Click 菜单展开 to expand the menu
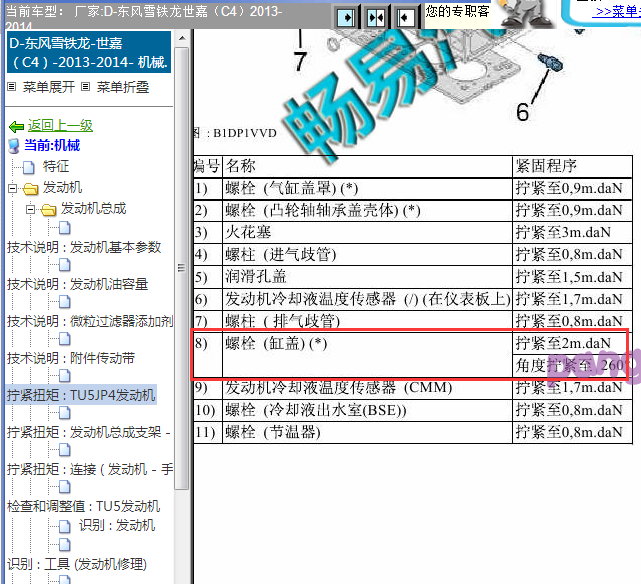Image resolution: width=641 pixels, height=584 pixels. click(49, 87)
